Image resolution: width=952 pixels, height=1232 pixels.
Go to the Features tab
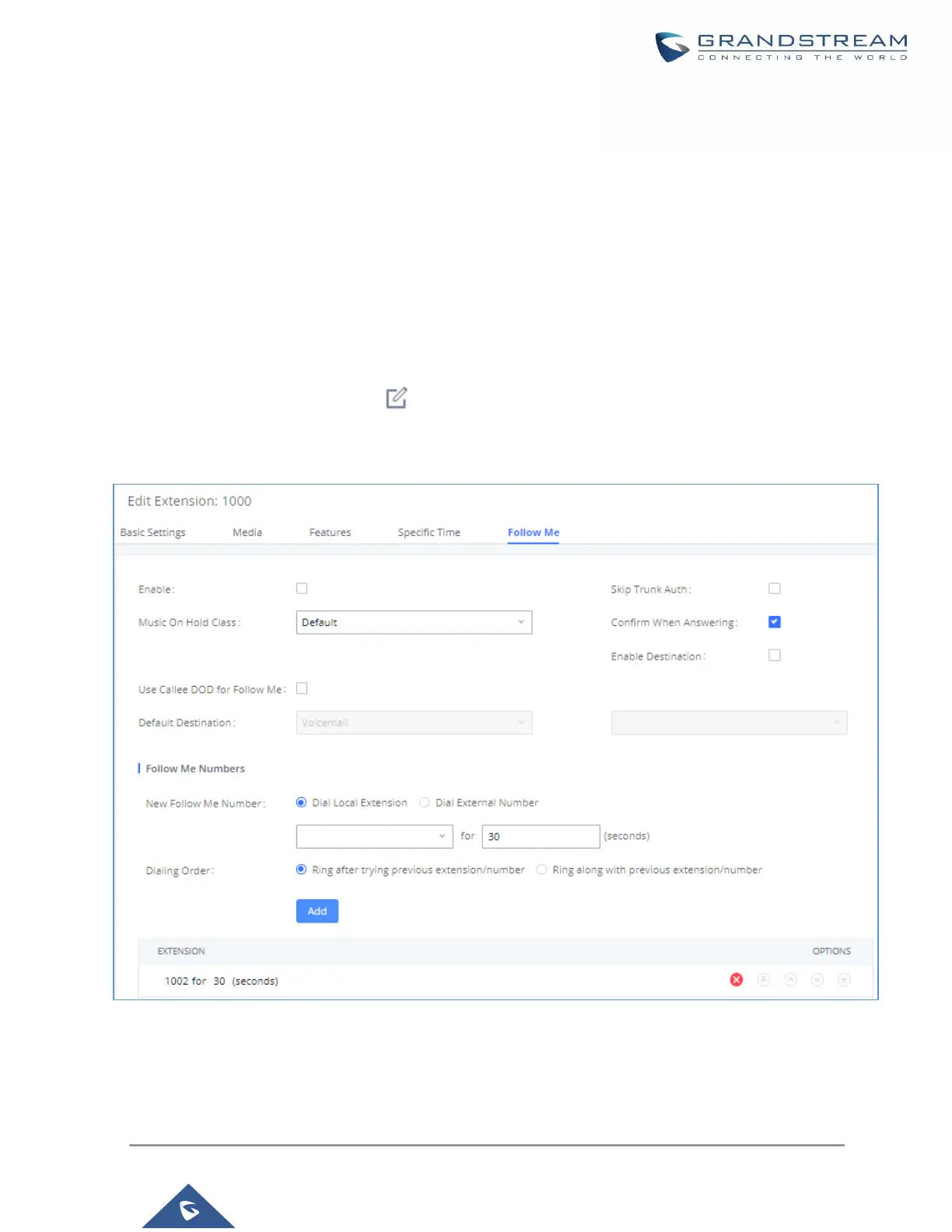pos(330,533)
